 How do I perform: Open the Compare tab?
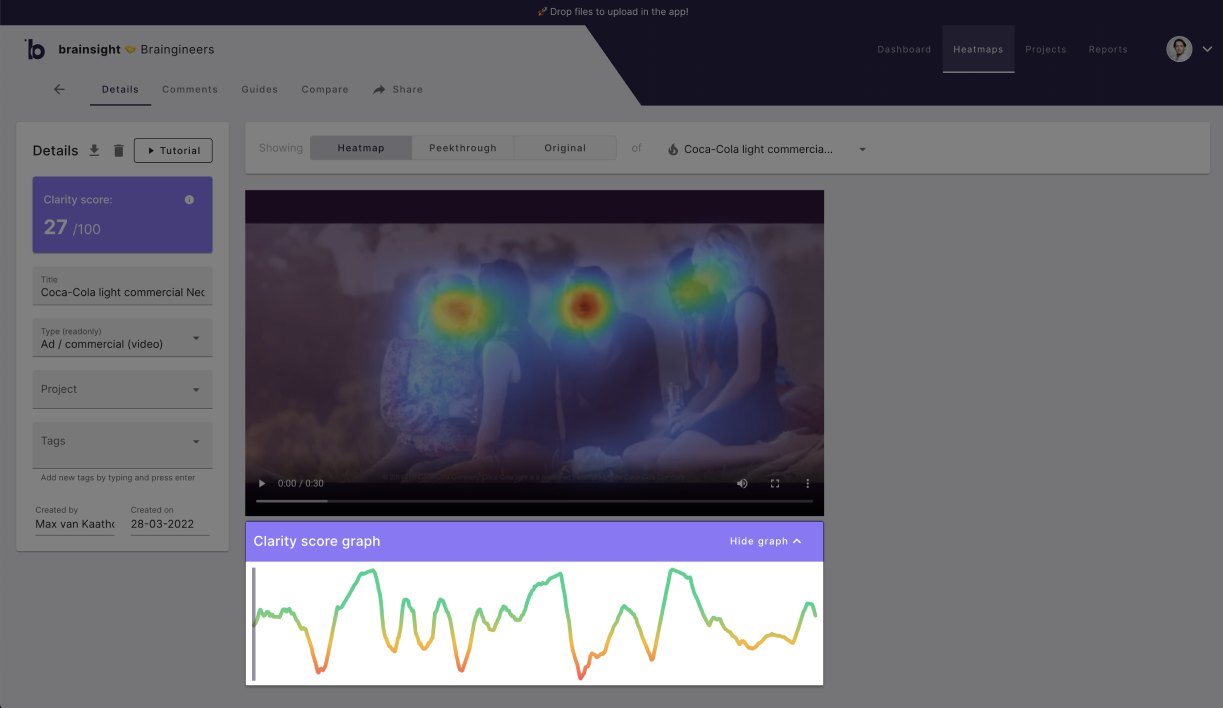(325, 89)
